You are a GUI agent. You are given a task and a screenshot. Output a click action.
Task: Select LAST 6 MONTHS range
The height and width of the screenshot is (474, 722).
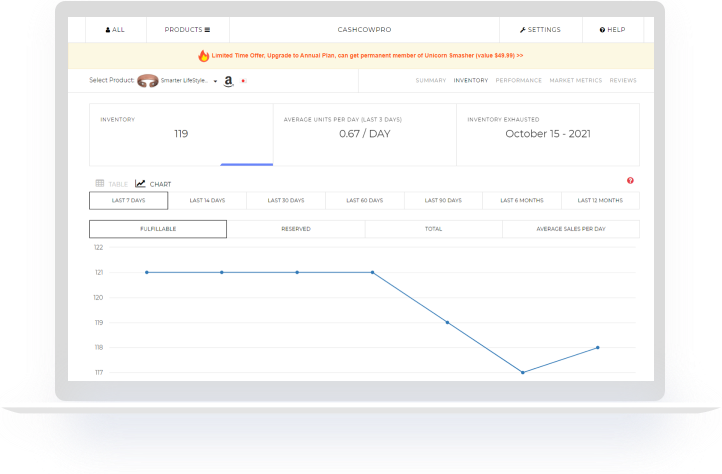[x=522, y=200]
